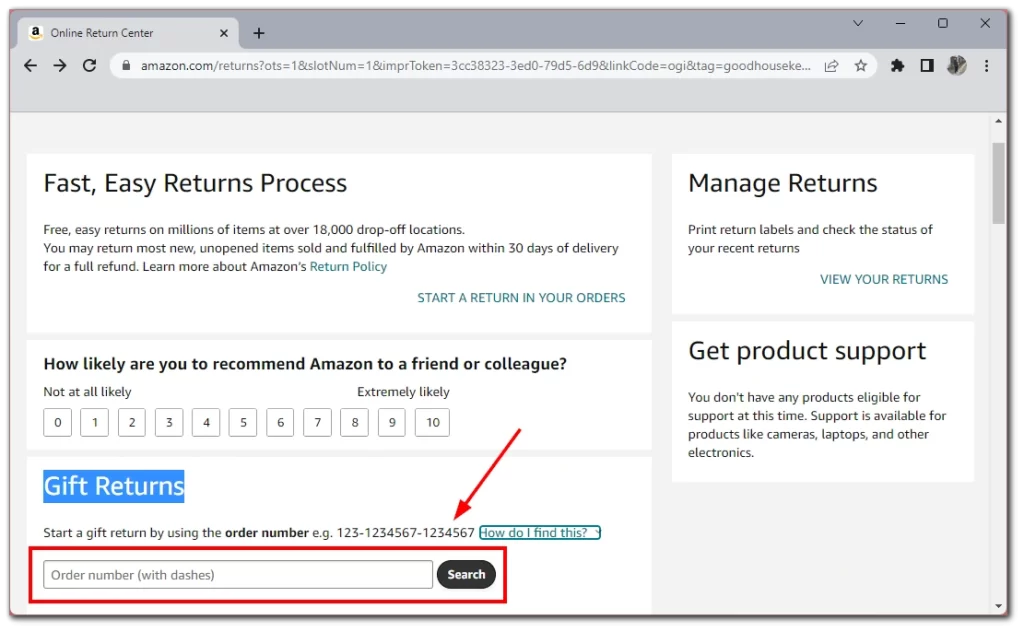Bookmark this page with star icon
This screenshot has width=1024, height=632.
(x=860, y=66)
